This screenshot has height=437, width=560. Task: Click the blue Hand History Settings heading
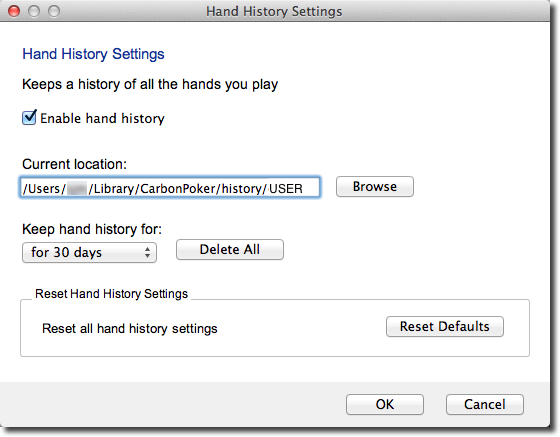[x=93, y=54]
